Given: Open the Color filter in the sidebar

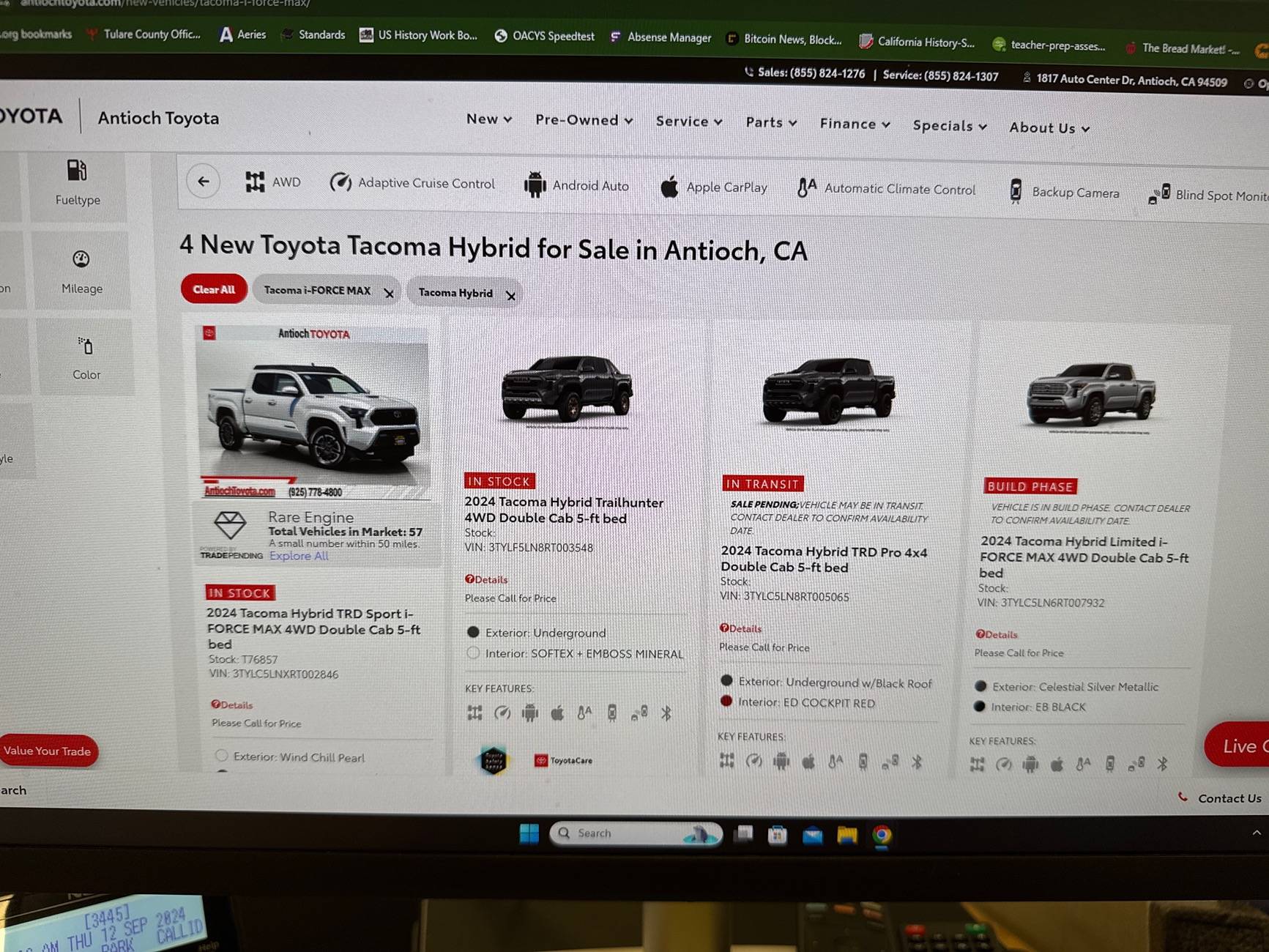Looking at the screenshot, I should coord(86,357).
